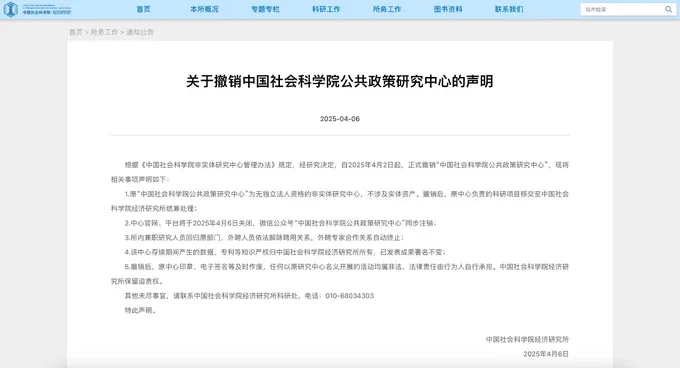Click the closing line 特此声明
This screenshot has height=368, width=680.
140,310
